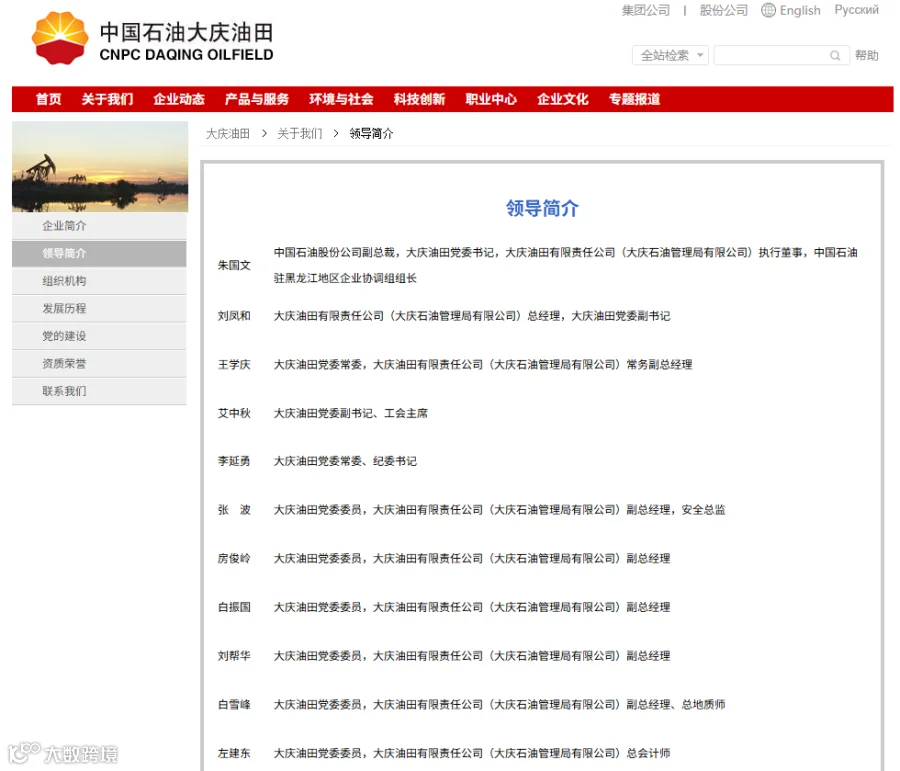The height and width of the screenshot is (771, 900).
Task: Click the name 李延勇
Action: pos(234,461)
